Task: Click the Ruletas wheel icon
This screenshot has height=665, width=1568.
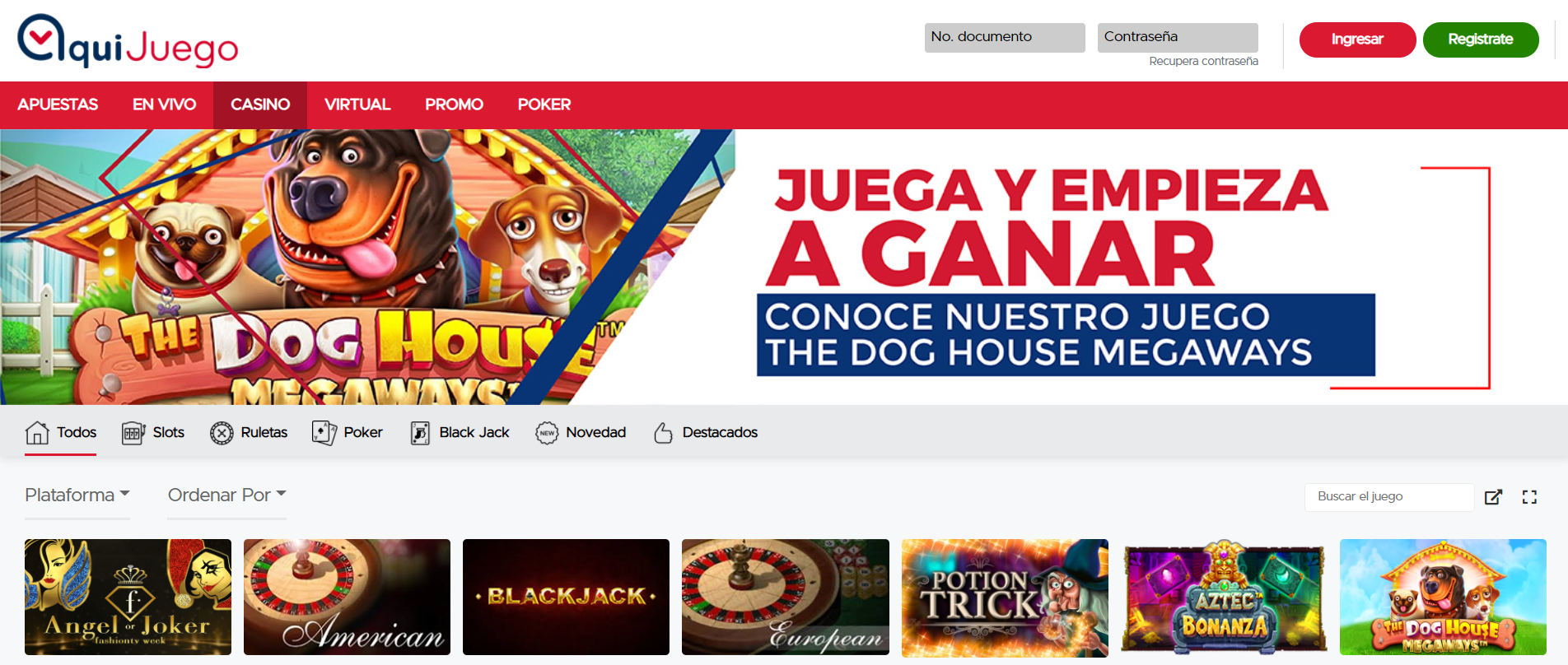Action: (222, 433)
